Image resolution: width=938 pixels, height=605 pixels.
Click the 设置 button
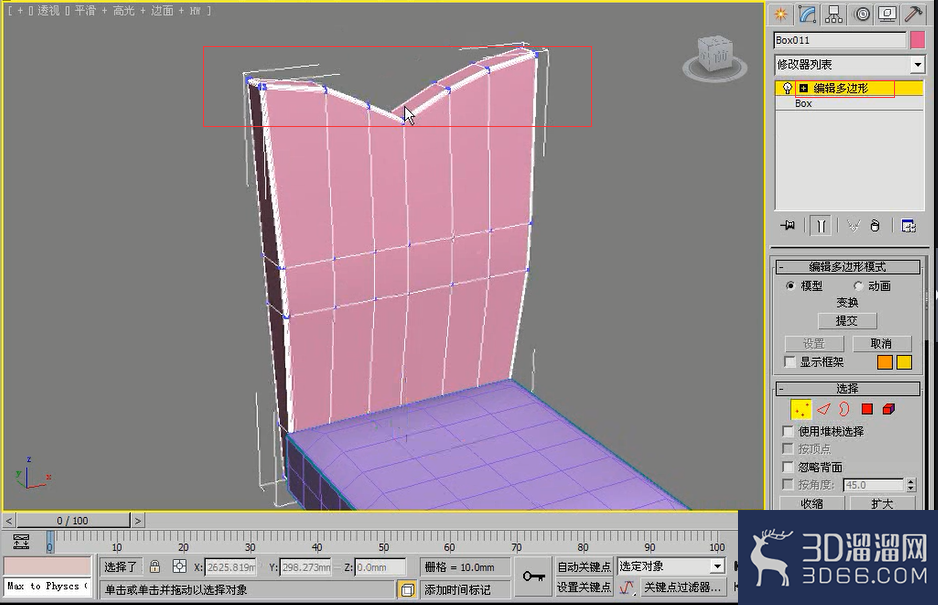814,344
